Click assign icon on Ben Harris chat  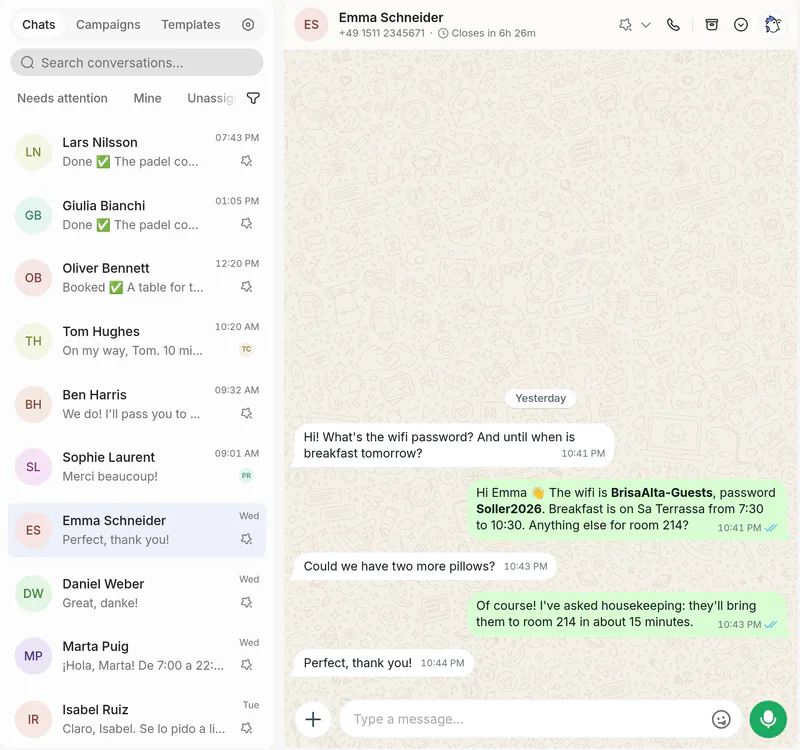246,413
